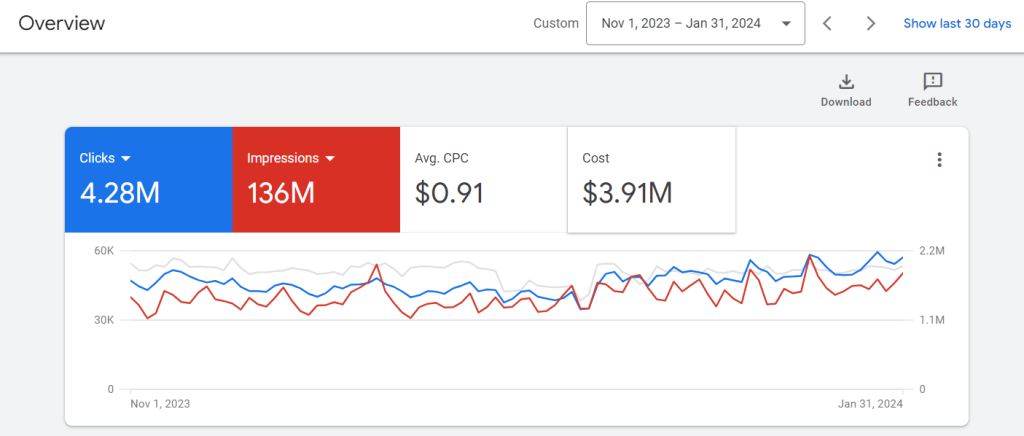
Task: Open the Nov 1, 2023 – Jan 31, 2024 date range dropdown
Action: coord(695,24)
